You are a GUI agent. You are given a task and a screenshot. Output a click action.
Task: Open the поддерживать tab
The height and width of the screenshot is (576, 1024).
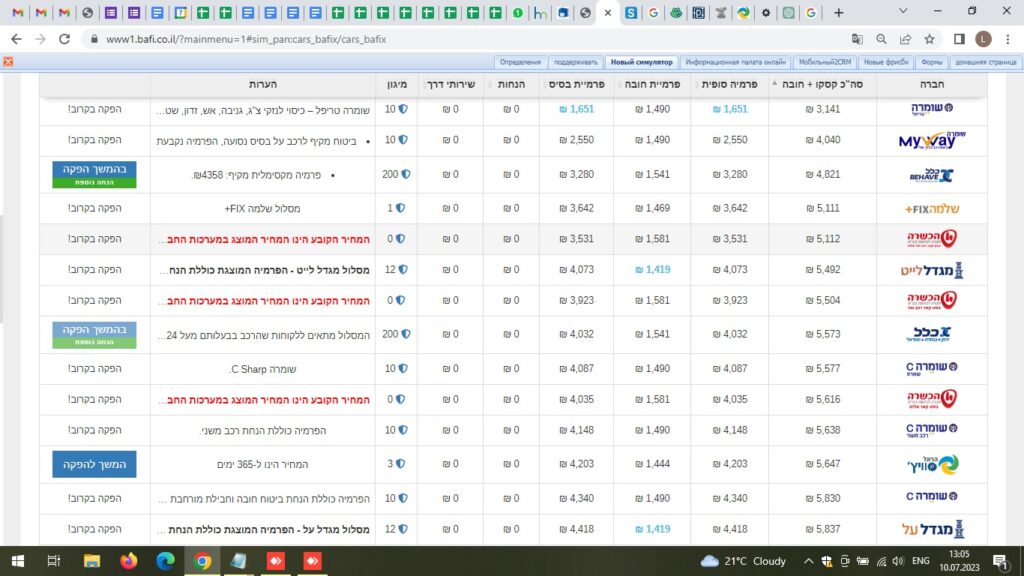point(575,62)
